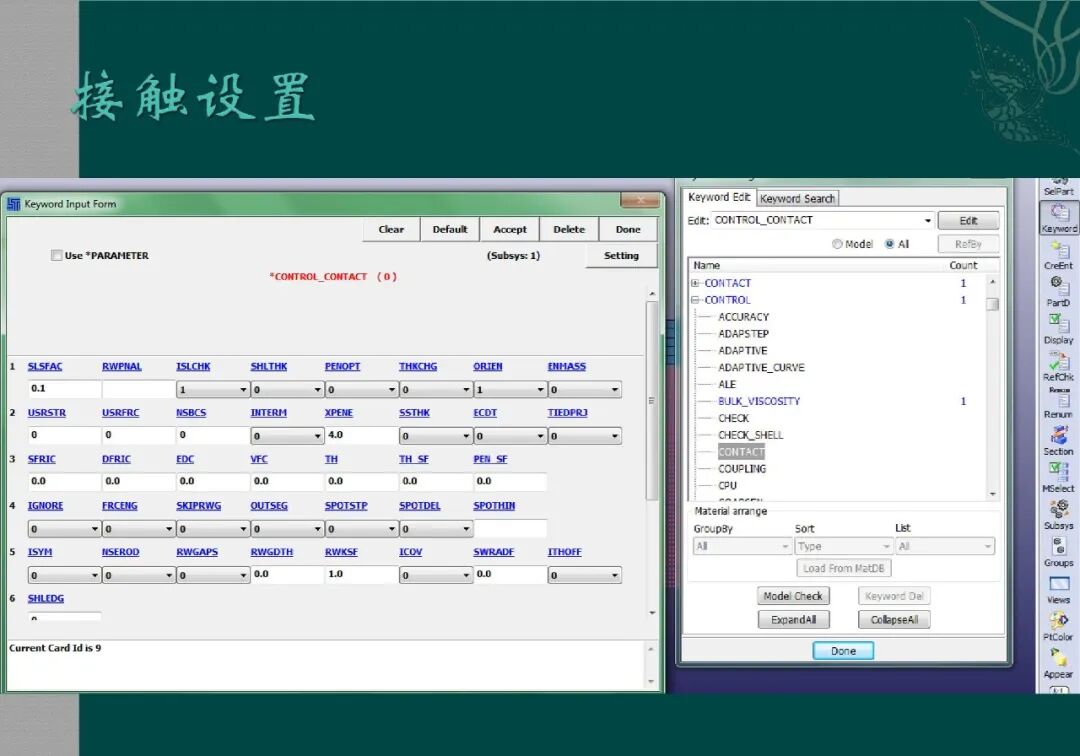This screenshot has width=1080, height=756.
Task: Open the Edit keyword CONTROL_CONTACT combo box
Action: 823,220
